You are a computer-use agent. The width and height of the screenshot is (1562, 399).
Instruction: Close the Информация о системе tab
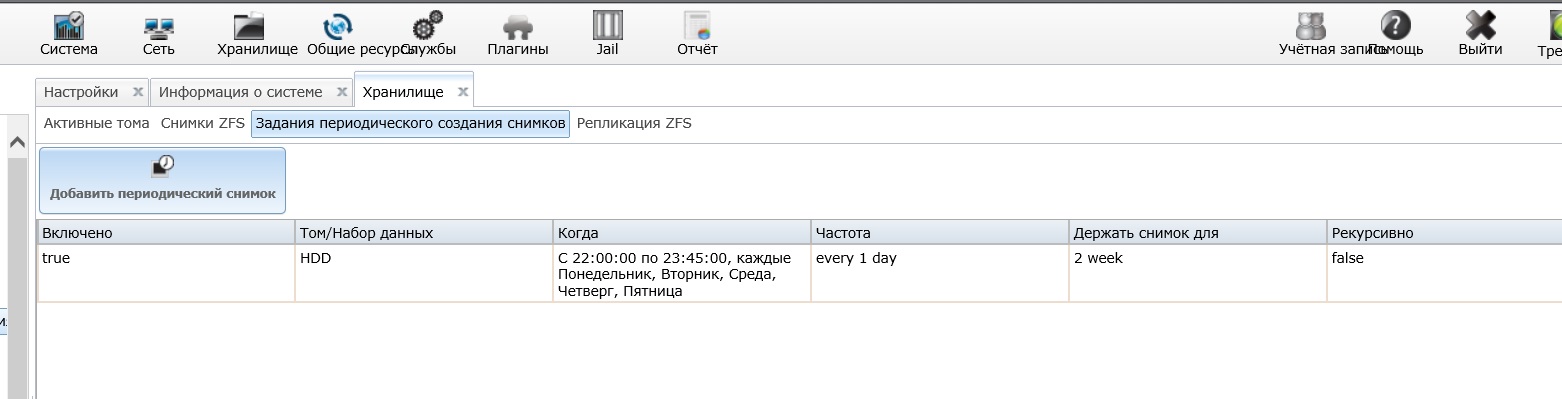coord(342,92)
